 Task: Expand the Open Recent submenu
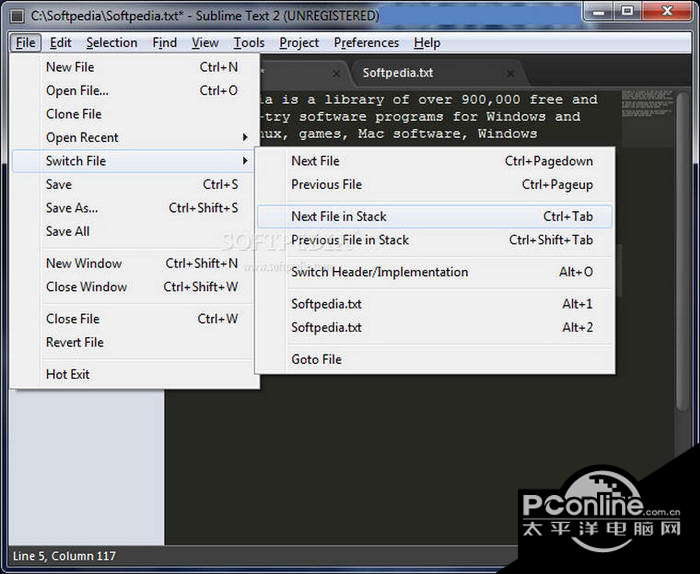pos(134,137)
